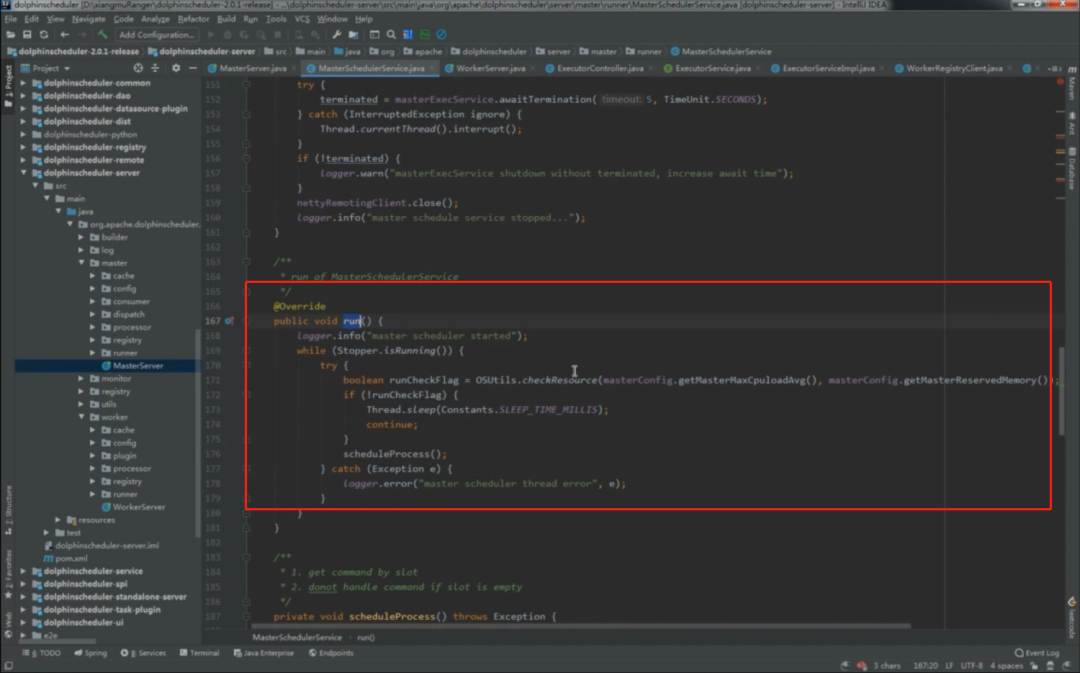
Task: Collapse the dolphinscheduler-server module
Action: click(24, 173)
